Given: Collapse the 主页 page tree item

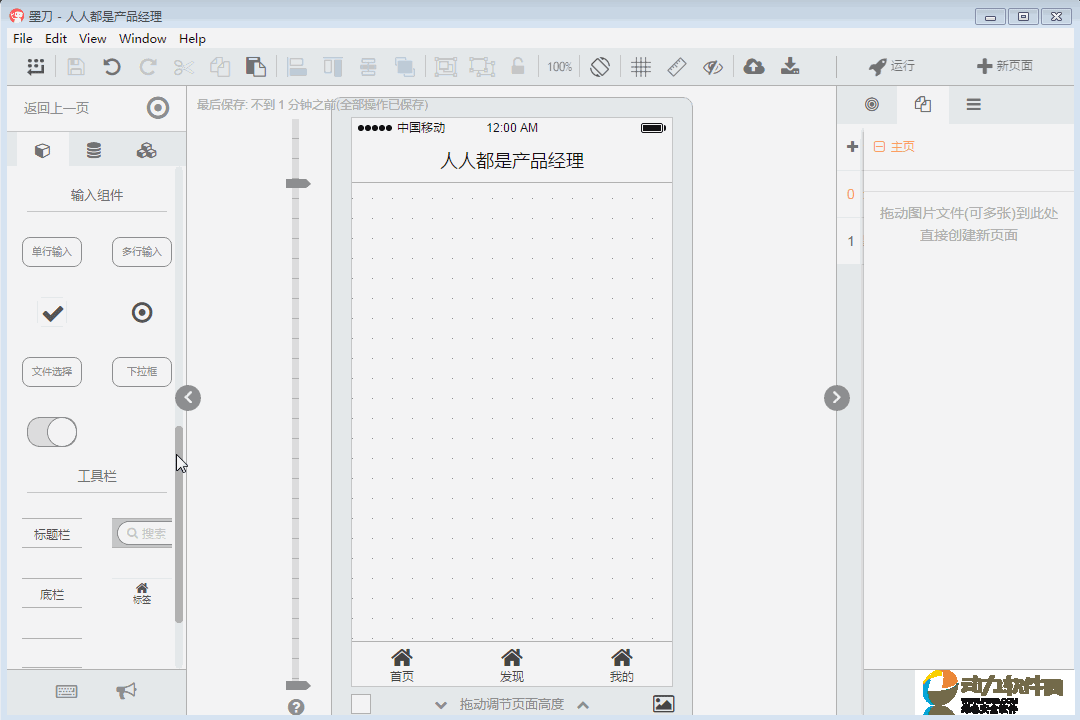Looking at the screenshot, I should 879,147.
